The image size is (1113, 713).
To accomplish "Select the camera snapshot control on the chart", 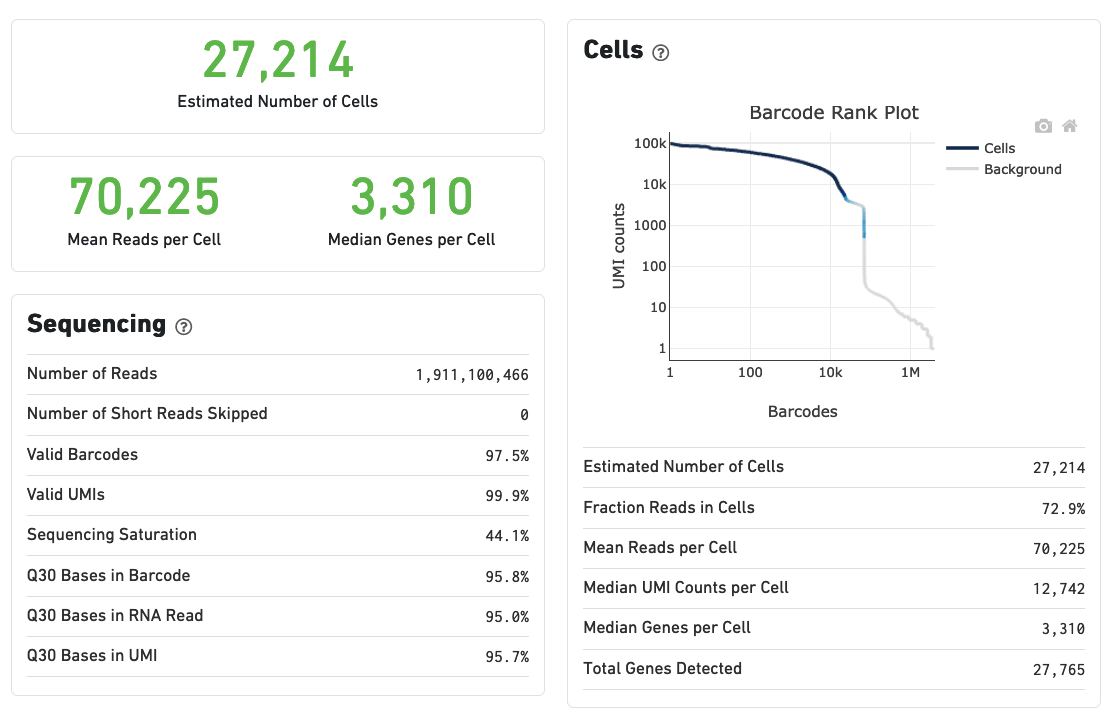I will pos(1043,126).
